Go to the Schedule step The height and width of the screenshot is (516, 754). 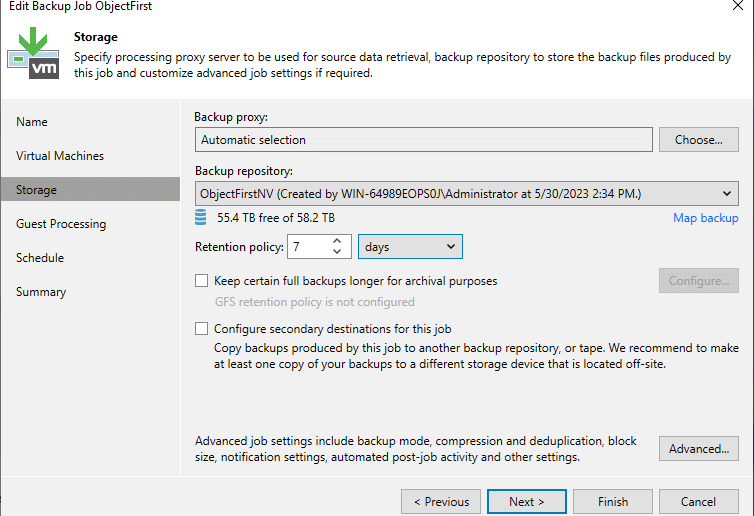coord(40,258)
